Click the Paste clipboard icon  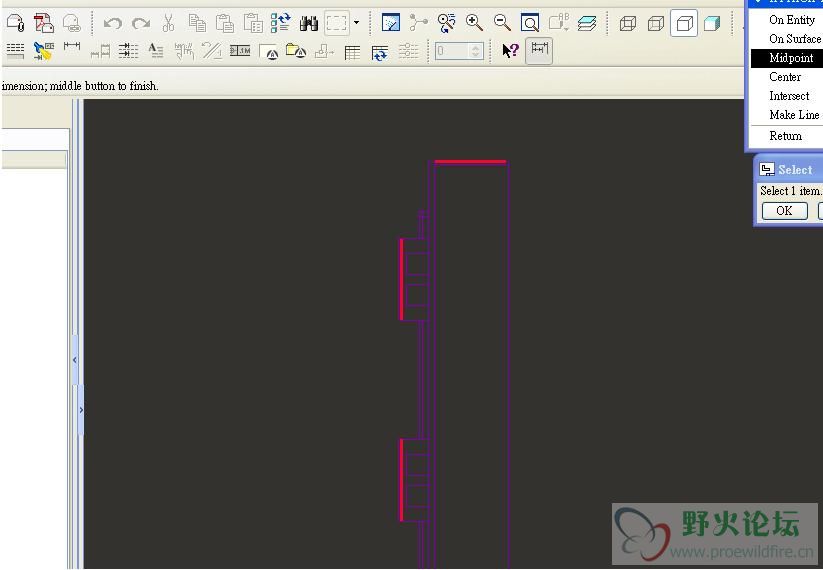point(225,23)
